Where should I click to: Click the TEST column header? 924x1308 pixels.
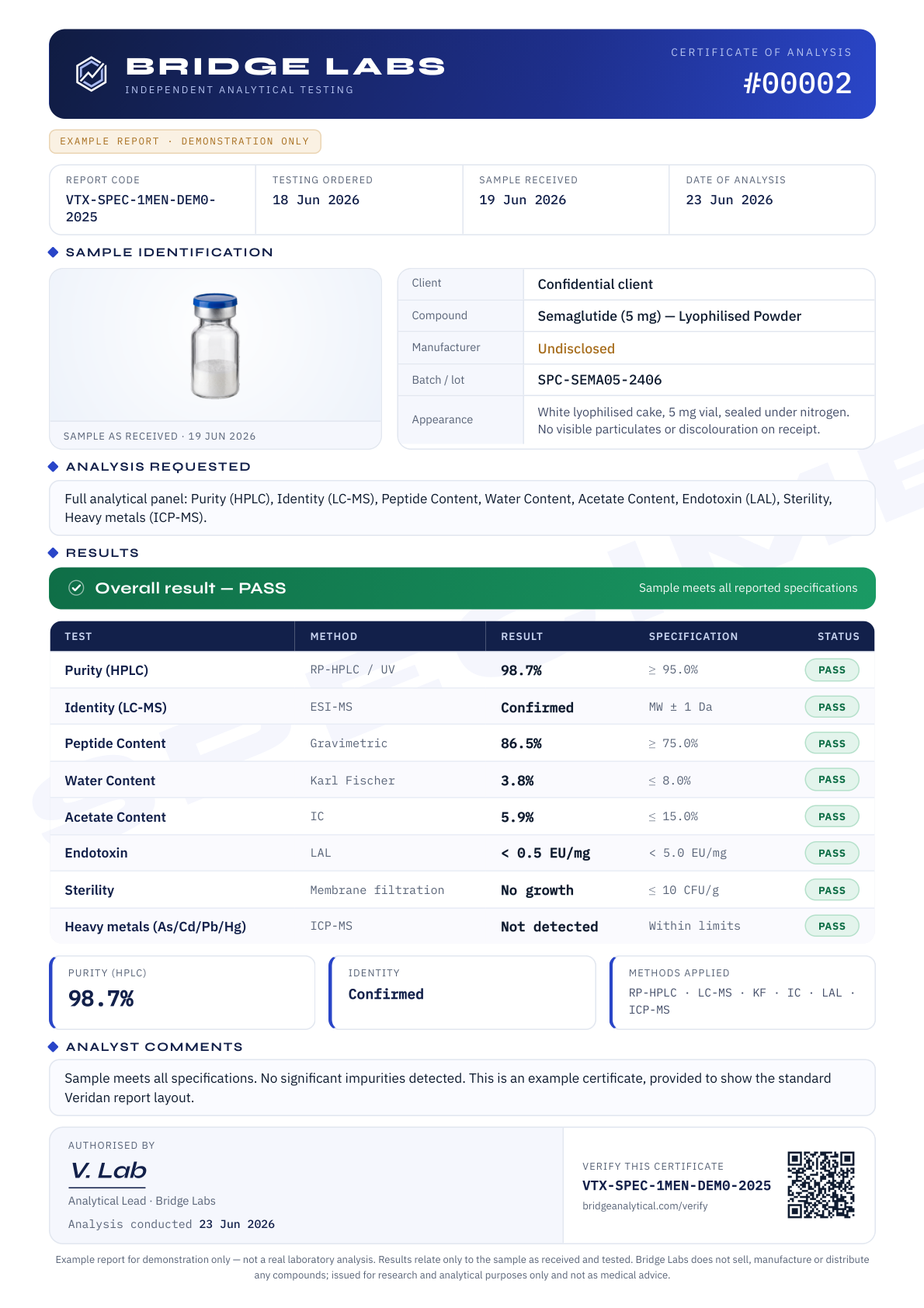(78, 636)
